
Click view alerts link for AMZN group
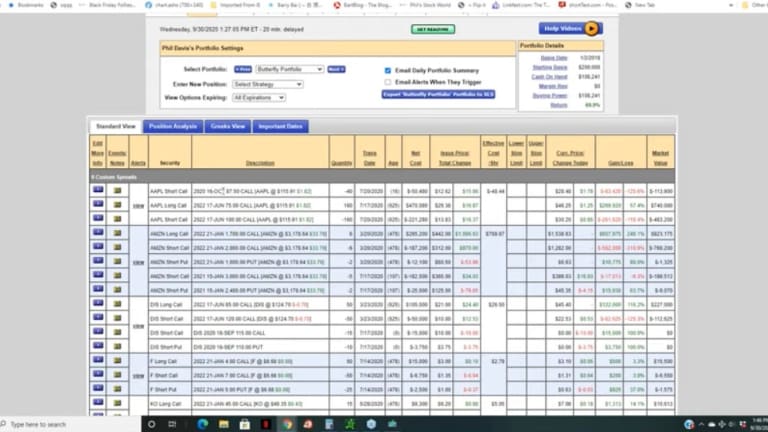click(x=139, y=263)
